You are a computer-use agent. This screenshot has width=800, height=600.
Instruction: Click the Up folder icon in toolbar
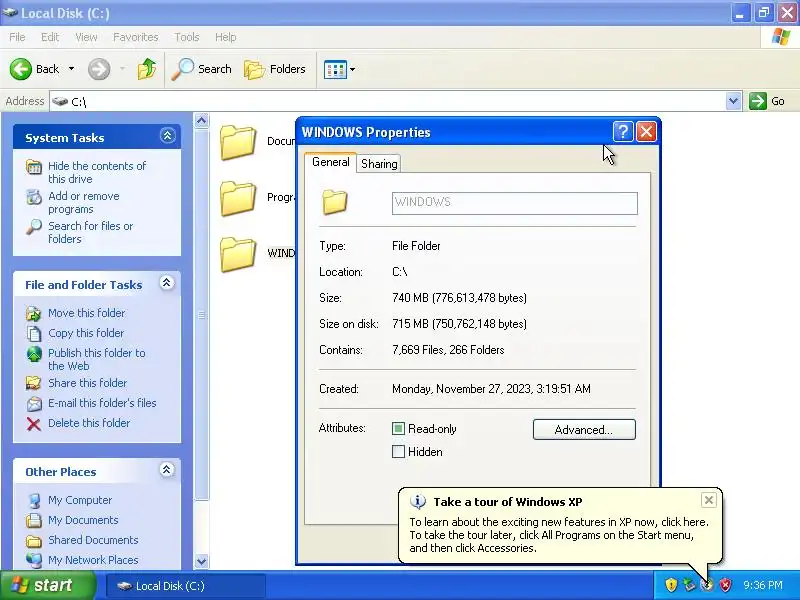[147, 69]
